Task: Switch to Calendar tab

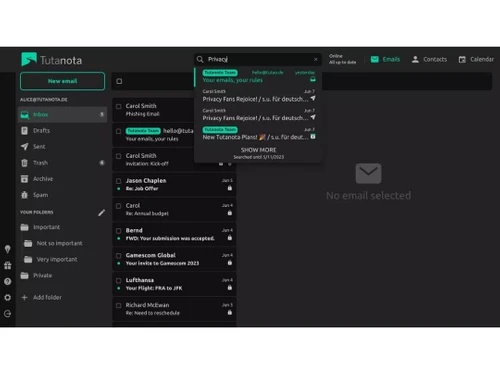Action: coord(476,59)
